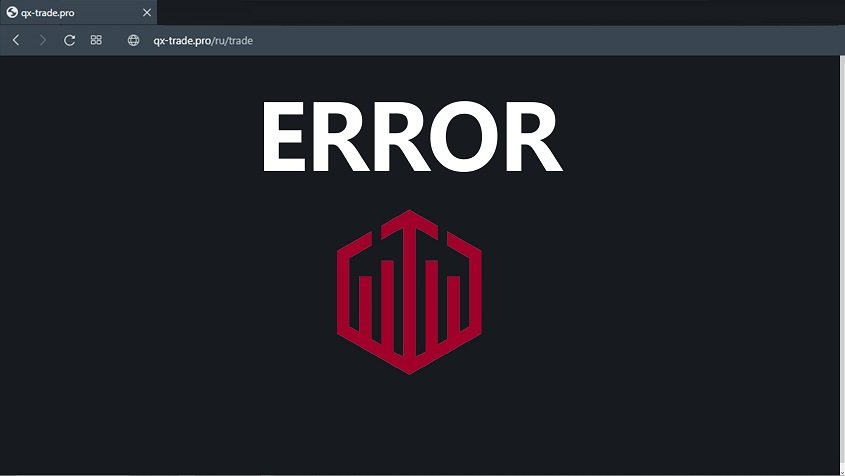Reload the qx-trade.pro page
Screen dimensions: 845x476
69,40
